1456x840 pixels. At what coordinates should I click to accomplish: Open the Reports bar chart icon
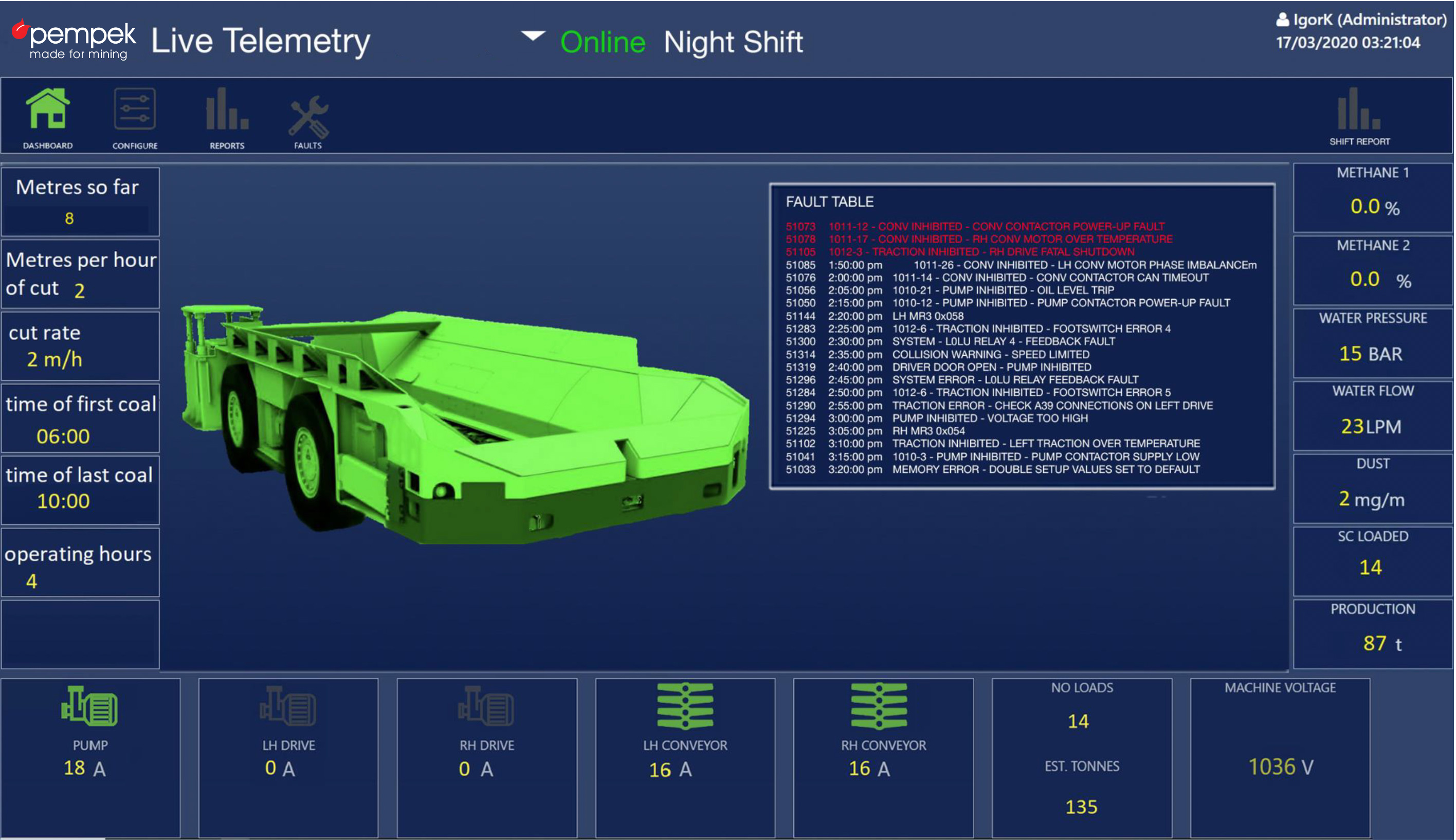pyautogui.click(x=227, y=109)
